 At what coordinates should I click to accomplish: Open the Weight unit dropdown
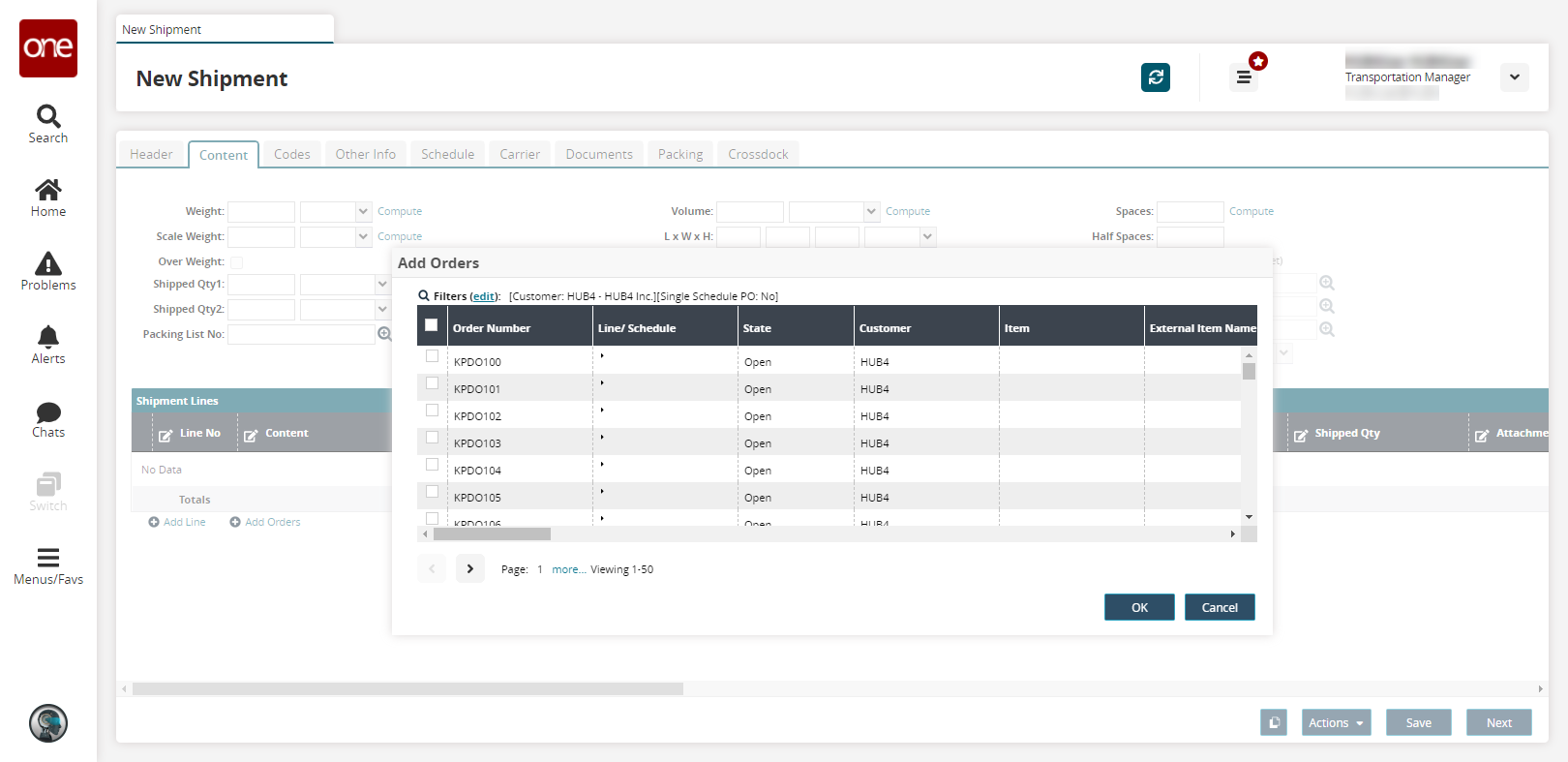[x=335, y=211]
